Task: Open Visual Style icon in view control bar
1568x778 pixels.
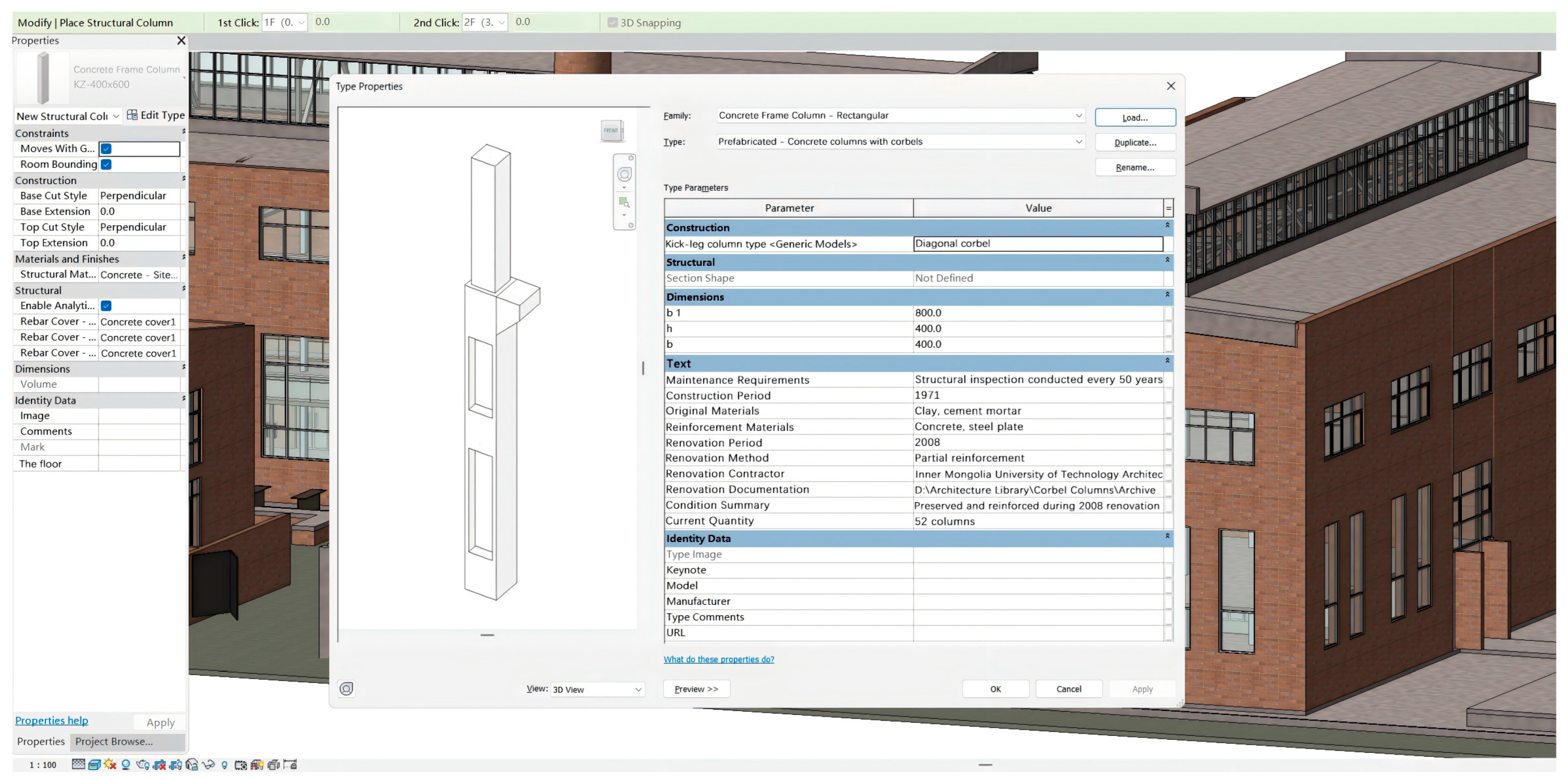Action: coord(94,765)
